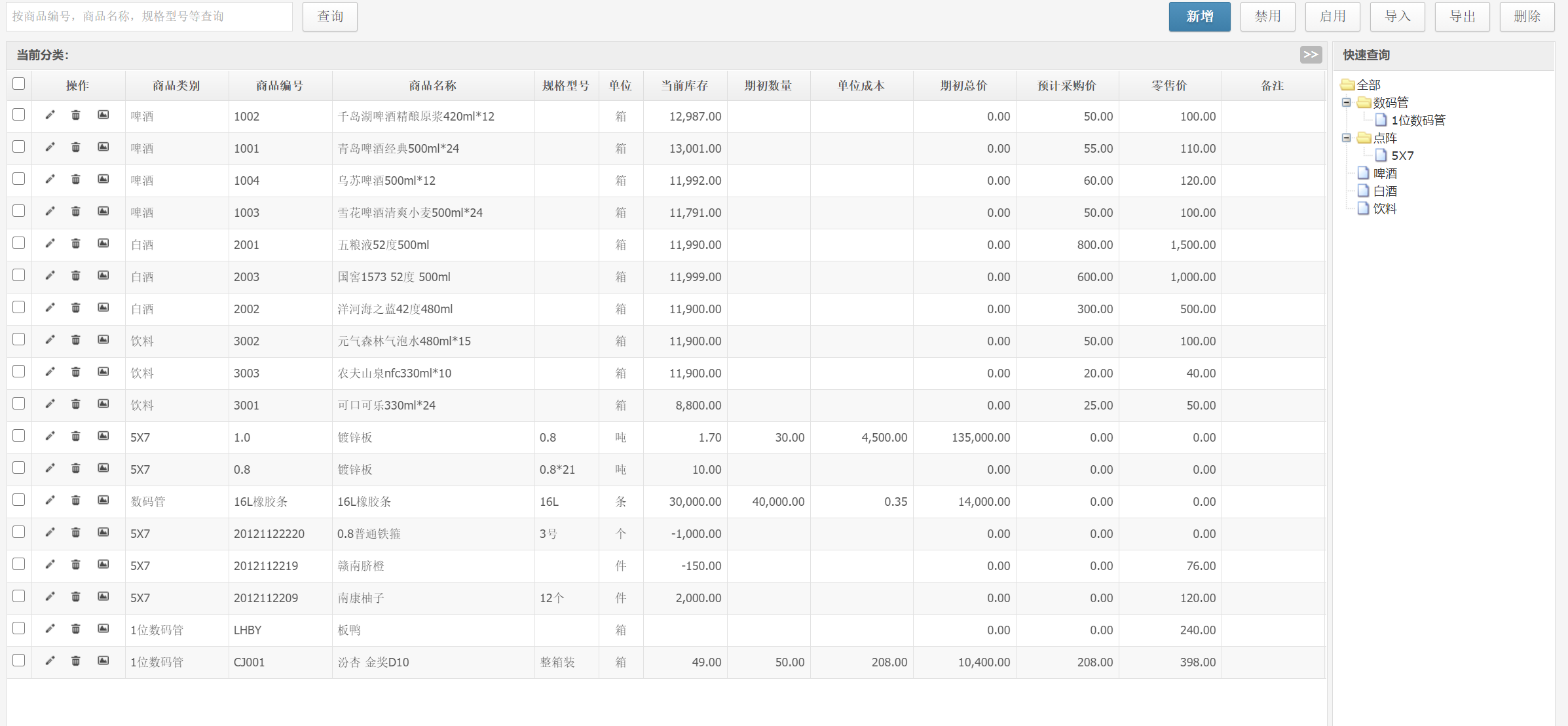
Task: Edit product 3003 with pencil icon
Action: point(50,372)
